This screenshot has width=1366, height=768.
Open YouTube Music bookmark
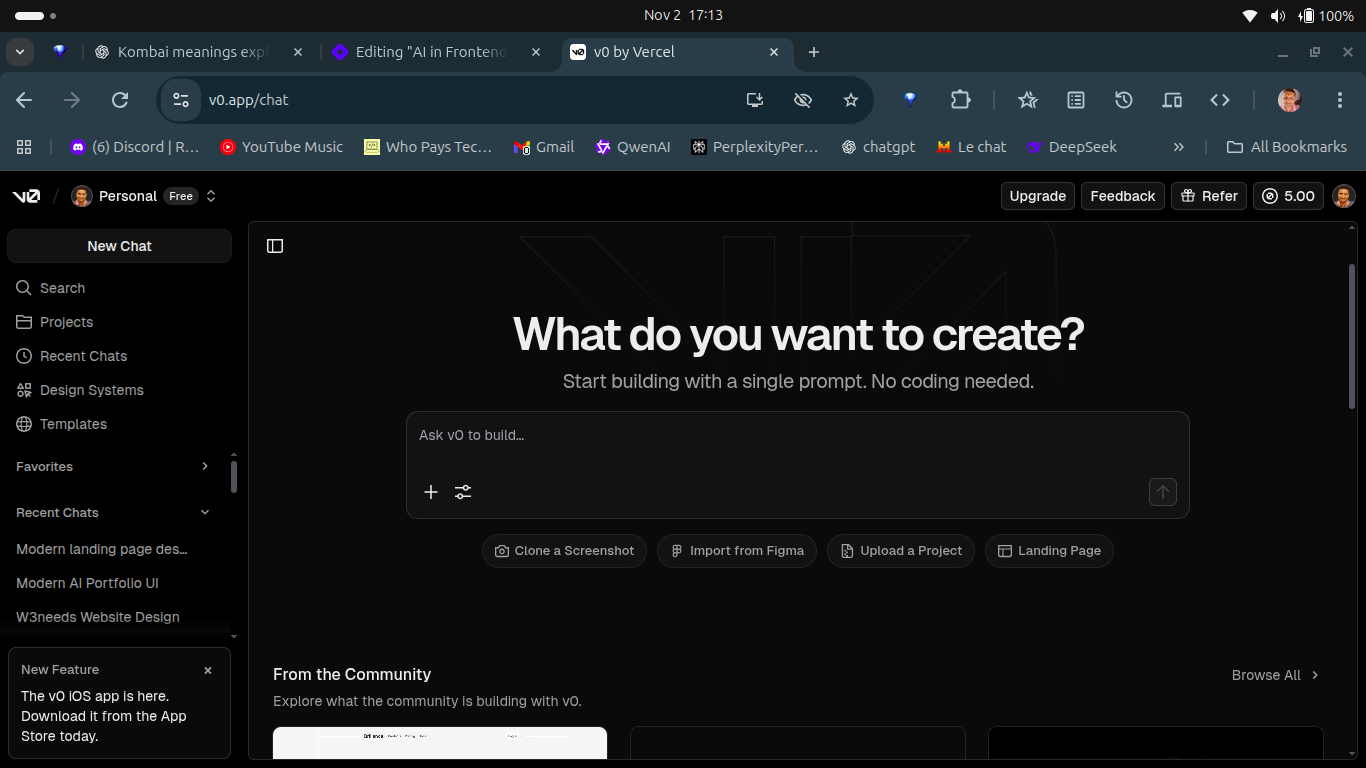[x=281, y=147]
